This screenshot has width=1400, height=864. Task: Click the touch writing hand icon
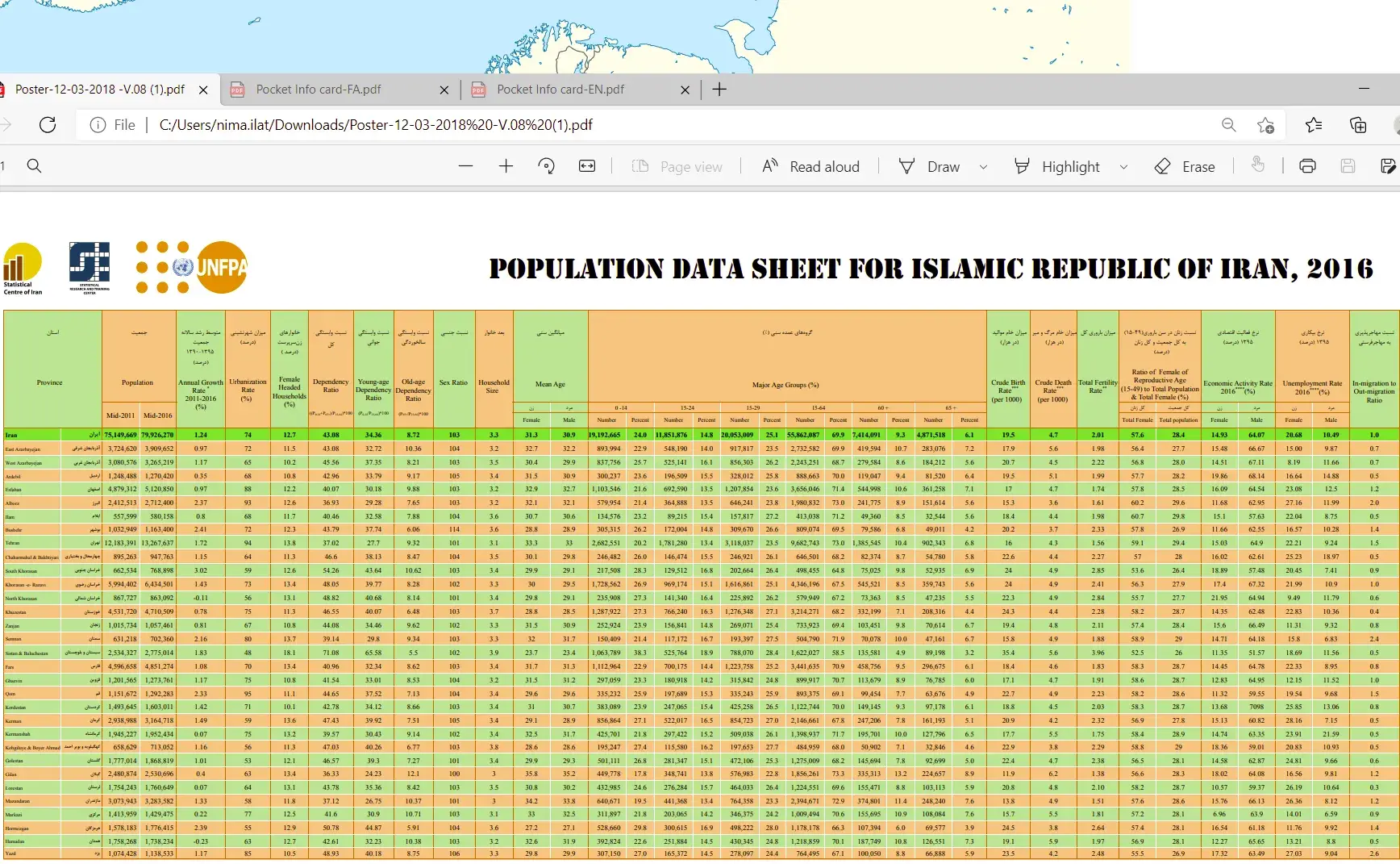(x=1257, y=165)
